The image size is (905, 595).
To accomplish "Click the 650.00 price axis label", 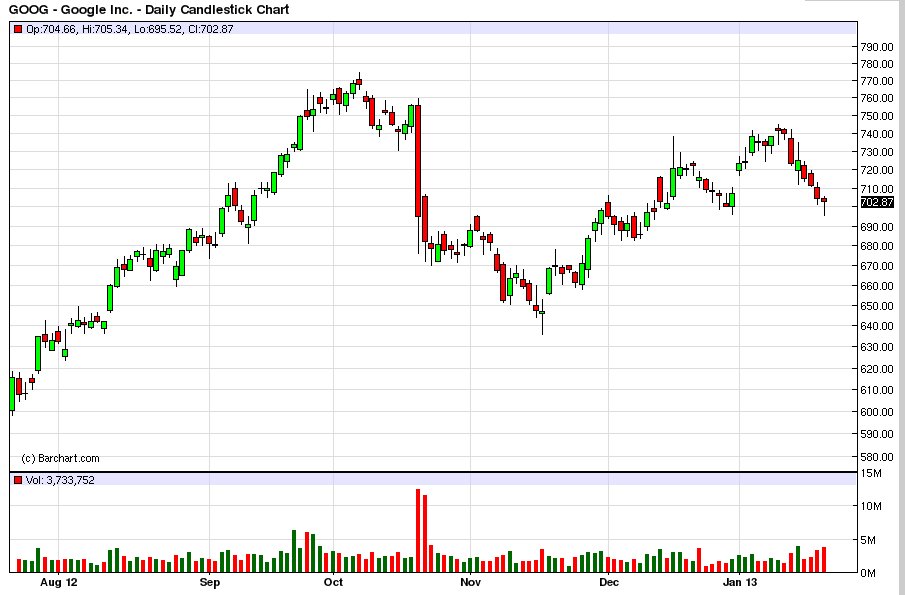I will 877,306.
